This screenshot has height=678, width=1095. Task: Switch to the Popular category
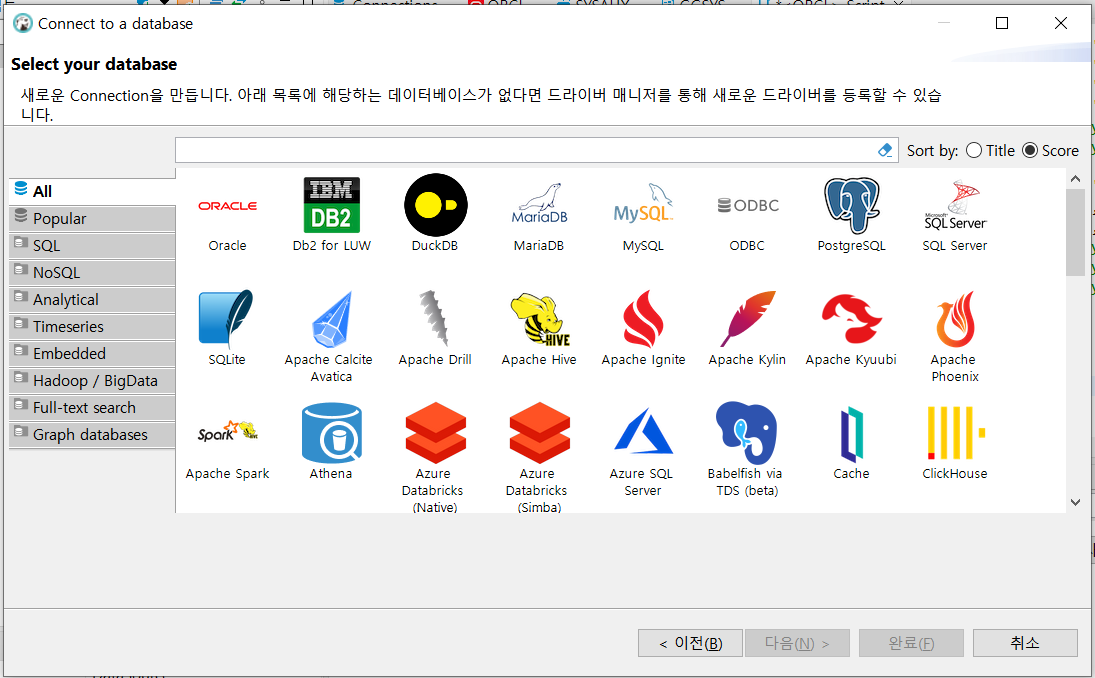(92, 219)
